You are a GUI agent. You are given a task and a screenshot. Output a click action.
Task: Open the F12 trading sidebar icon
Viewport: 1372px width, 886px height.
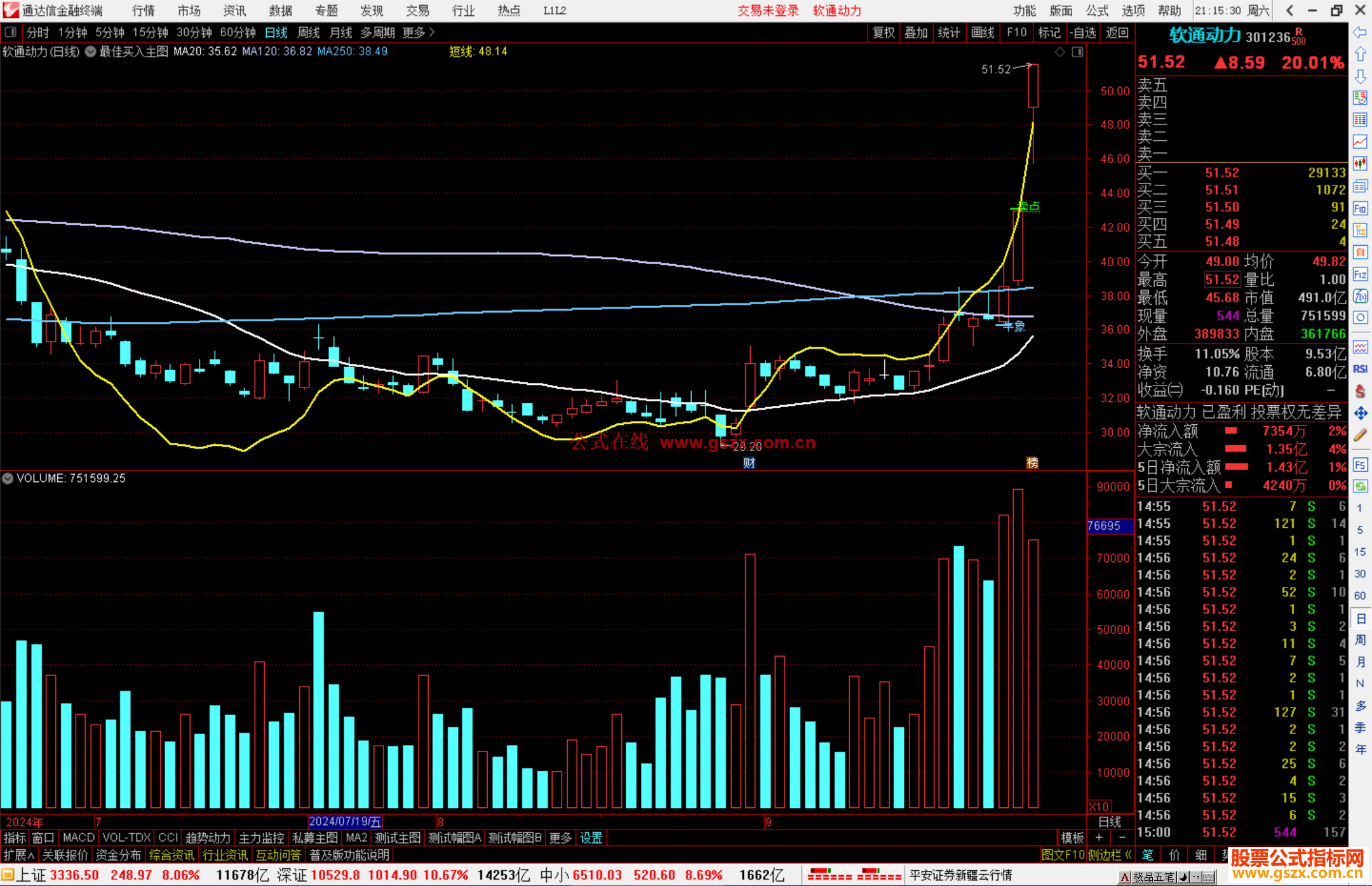click(x=1360, y=274)
